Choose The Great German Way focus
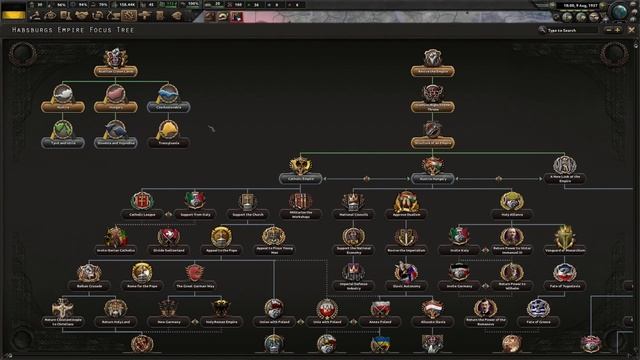The width and height of the screenshot is (640, 360). pos(195,278)
